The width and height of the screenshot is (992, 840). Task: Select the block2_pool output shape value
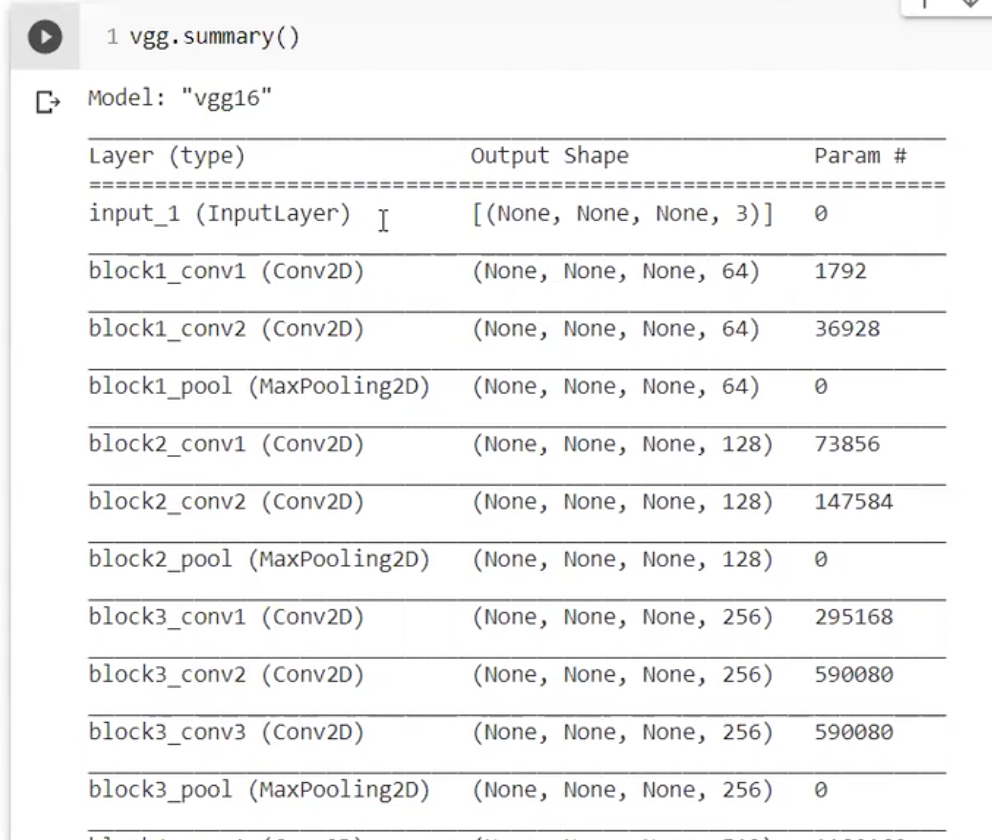623,559
